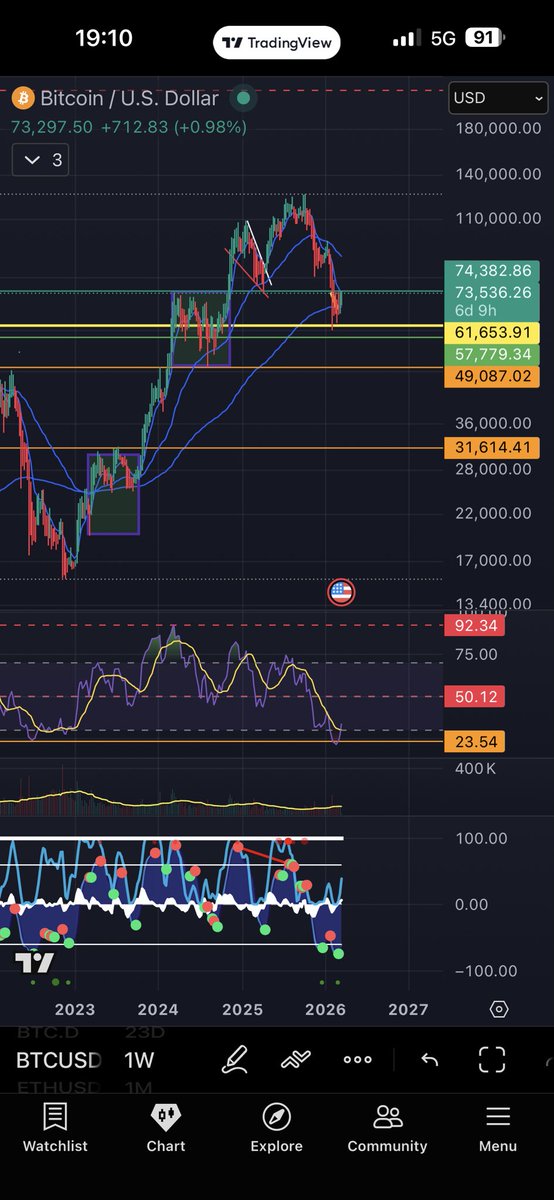The width and height of the screenshot is (554, 1200).
Task: Tap the US flag economic event marker
Action: pos(341,592)
